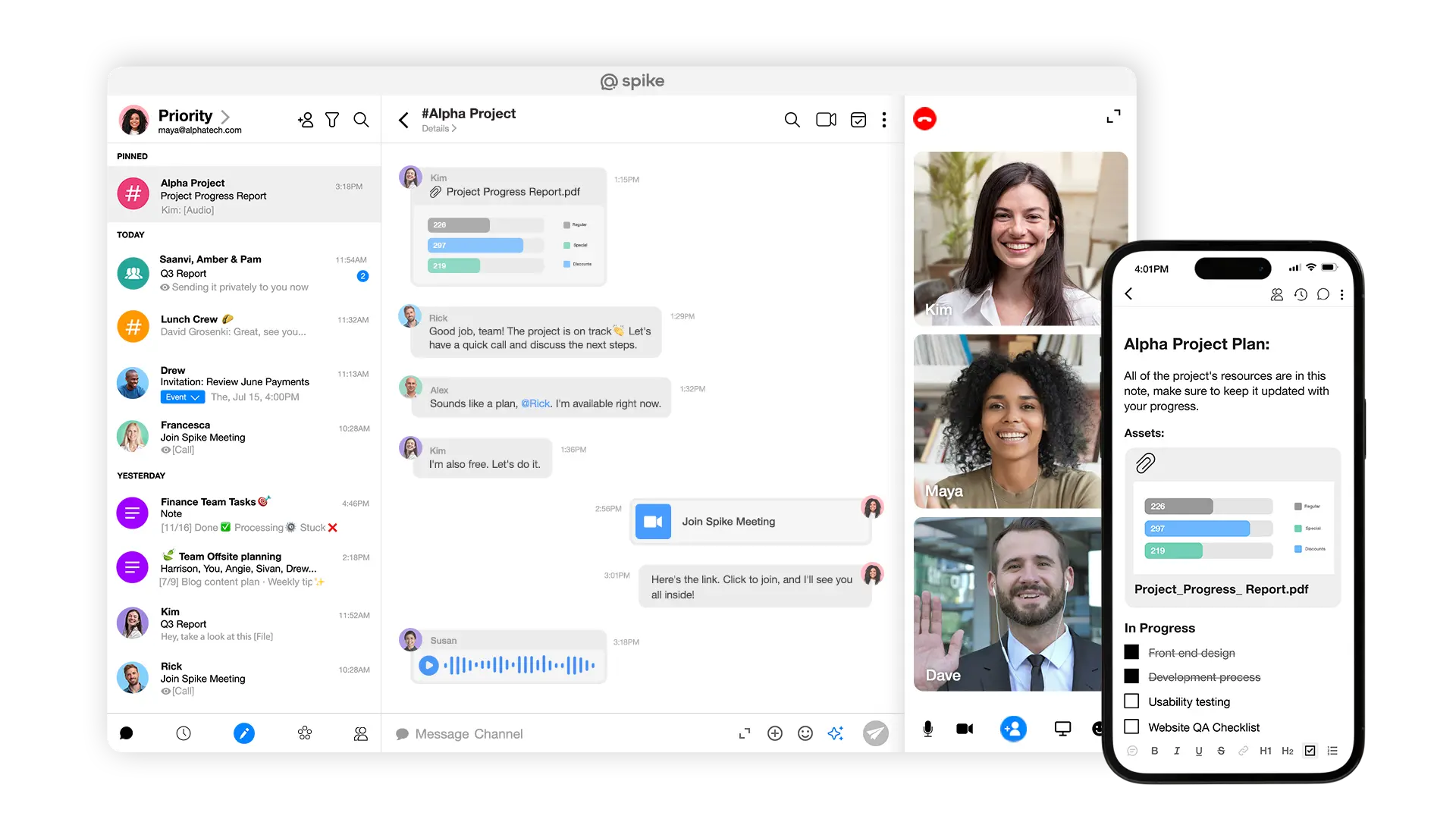Image resolution: width=1456 pixels, height=819 pixels.
Task: Tap the collaborators icon on phone note
Action: 1277,294
